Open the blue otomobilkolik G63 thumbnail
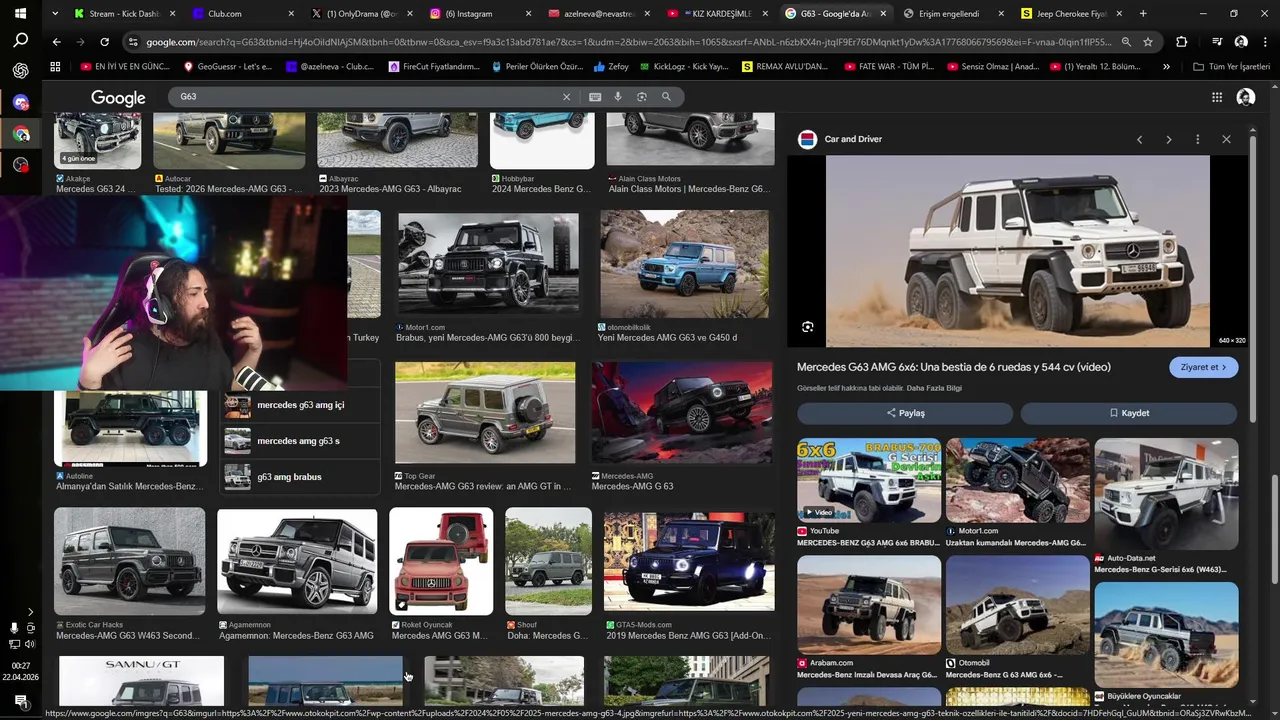 tap(685, 265)
